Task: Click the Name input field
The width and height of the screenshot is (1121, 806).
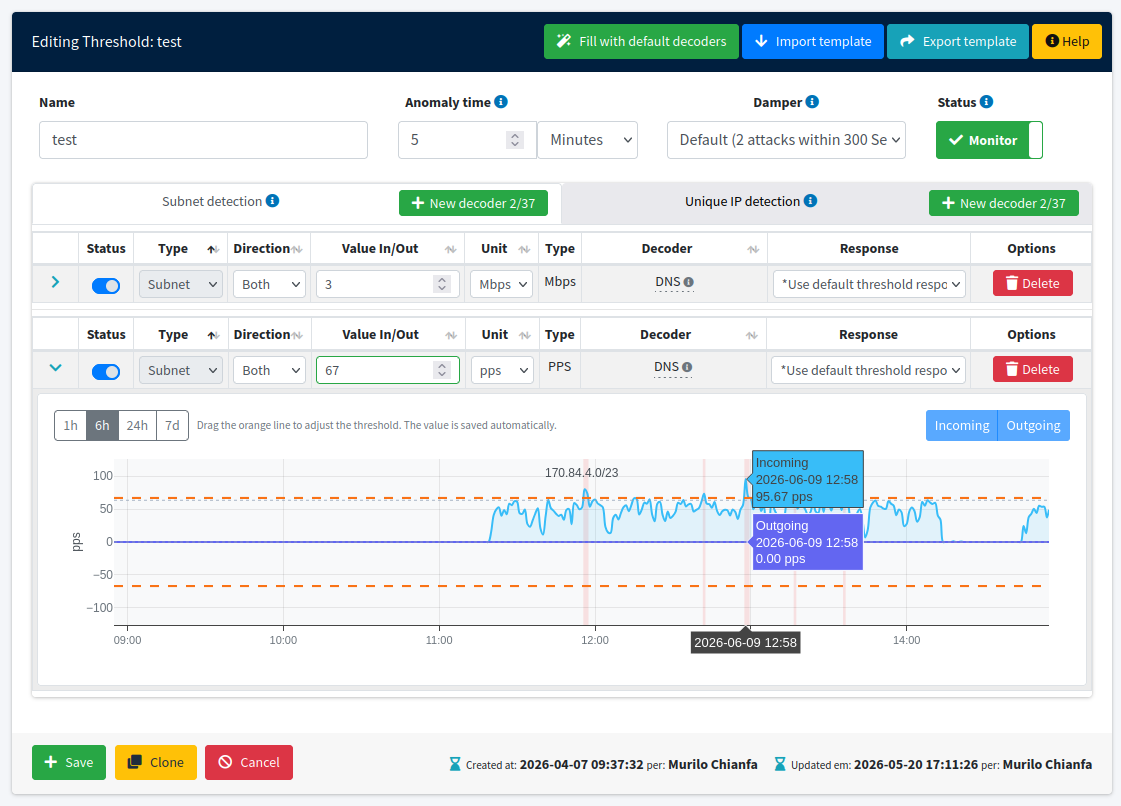Action: coord(203,140)
